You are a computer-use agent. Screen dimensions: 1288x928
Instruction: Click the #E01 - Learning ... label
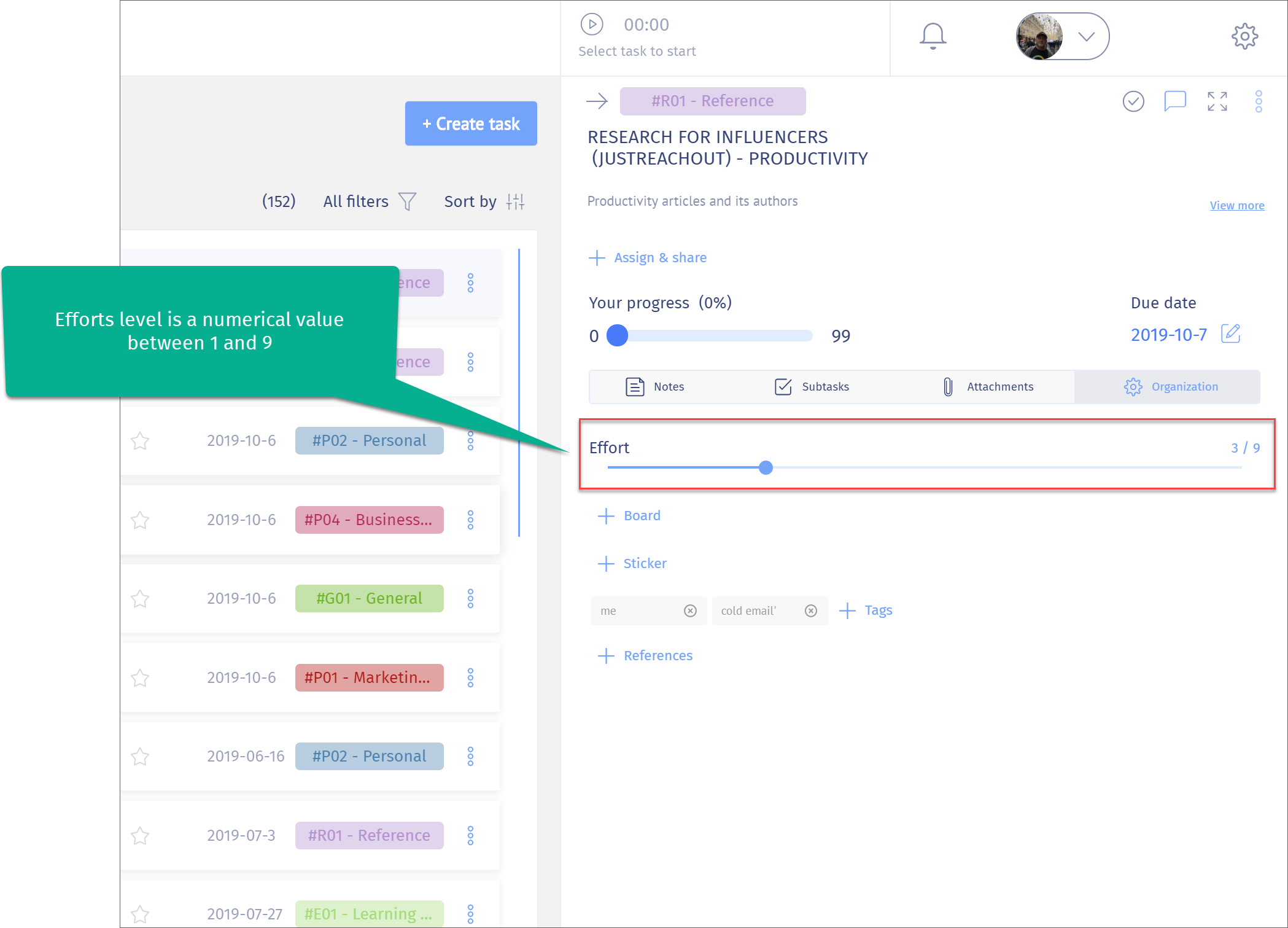pos(369,914)
